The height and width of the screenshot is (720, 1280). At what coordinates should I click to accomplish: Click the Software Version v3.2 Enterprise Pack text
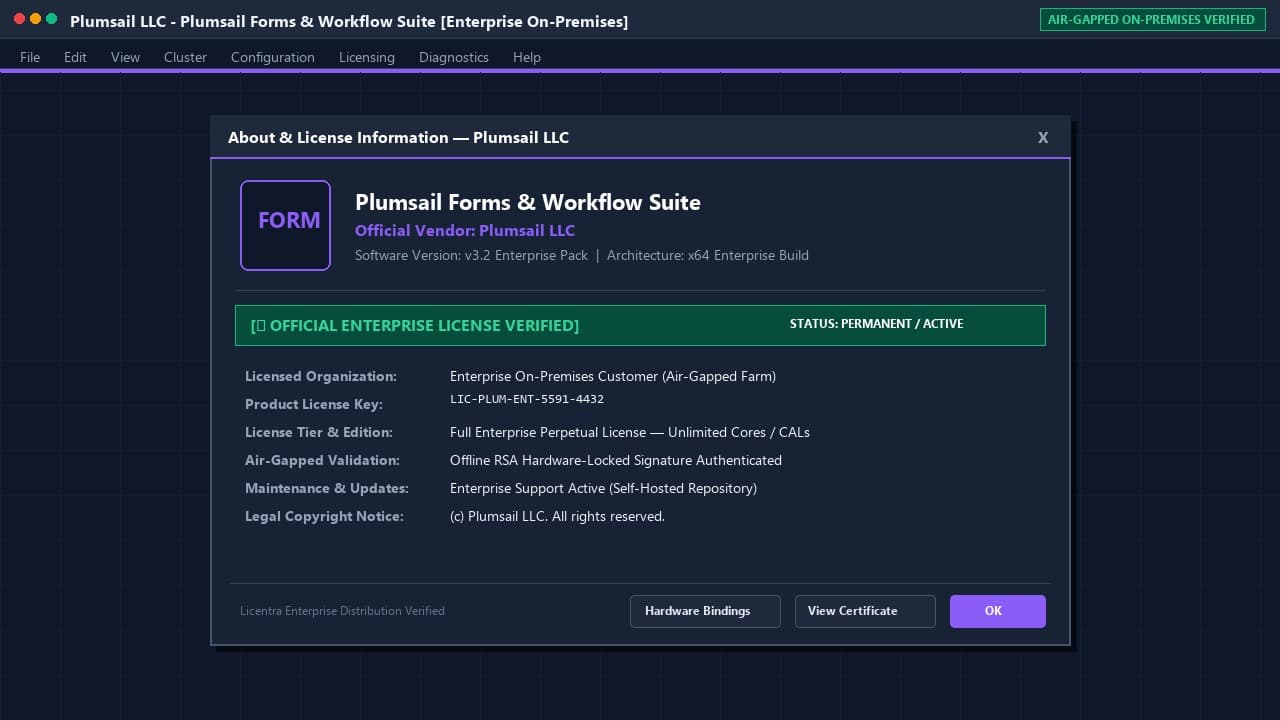[471, 255]
